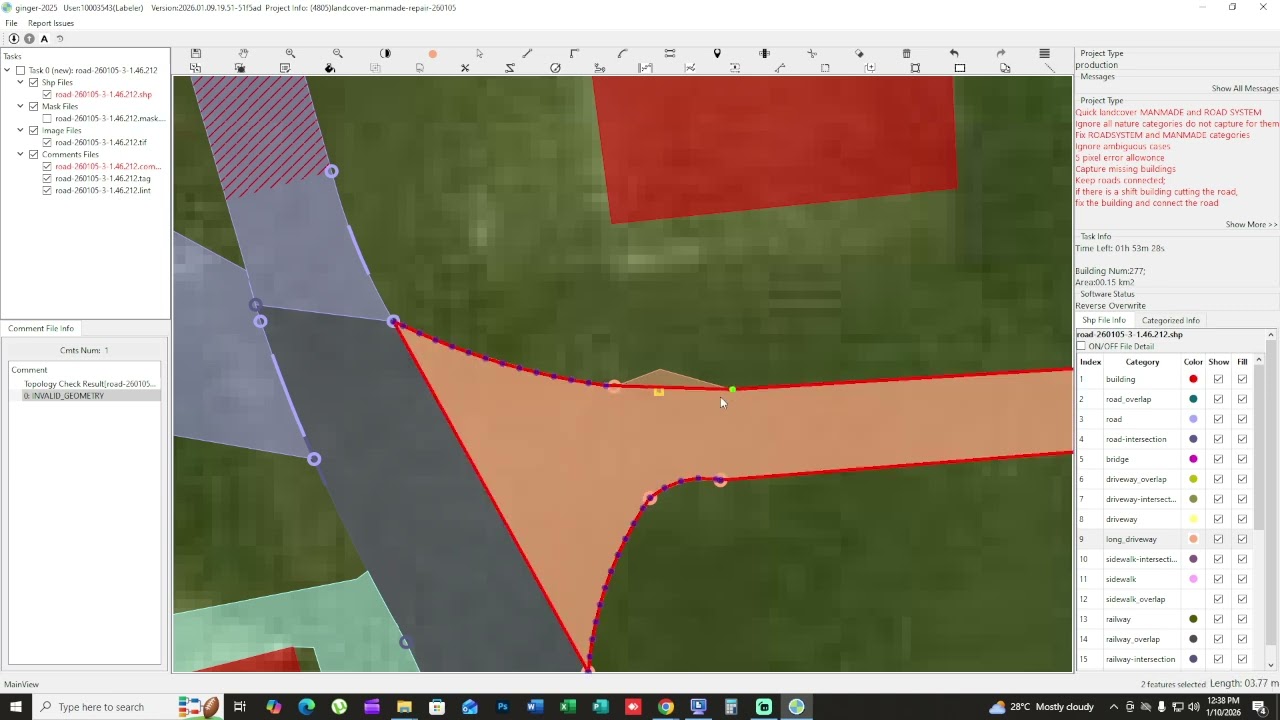Collapse the Task 0 tree node
The image size is (1280, 720).
point(8,70)
